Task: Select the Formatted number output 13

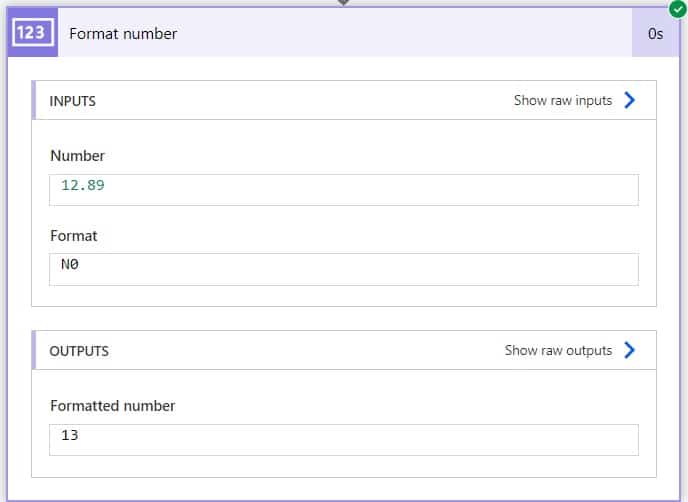Action: pos(344,440)
